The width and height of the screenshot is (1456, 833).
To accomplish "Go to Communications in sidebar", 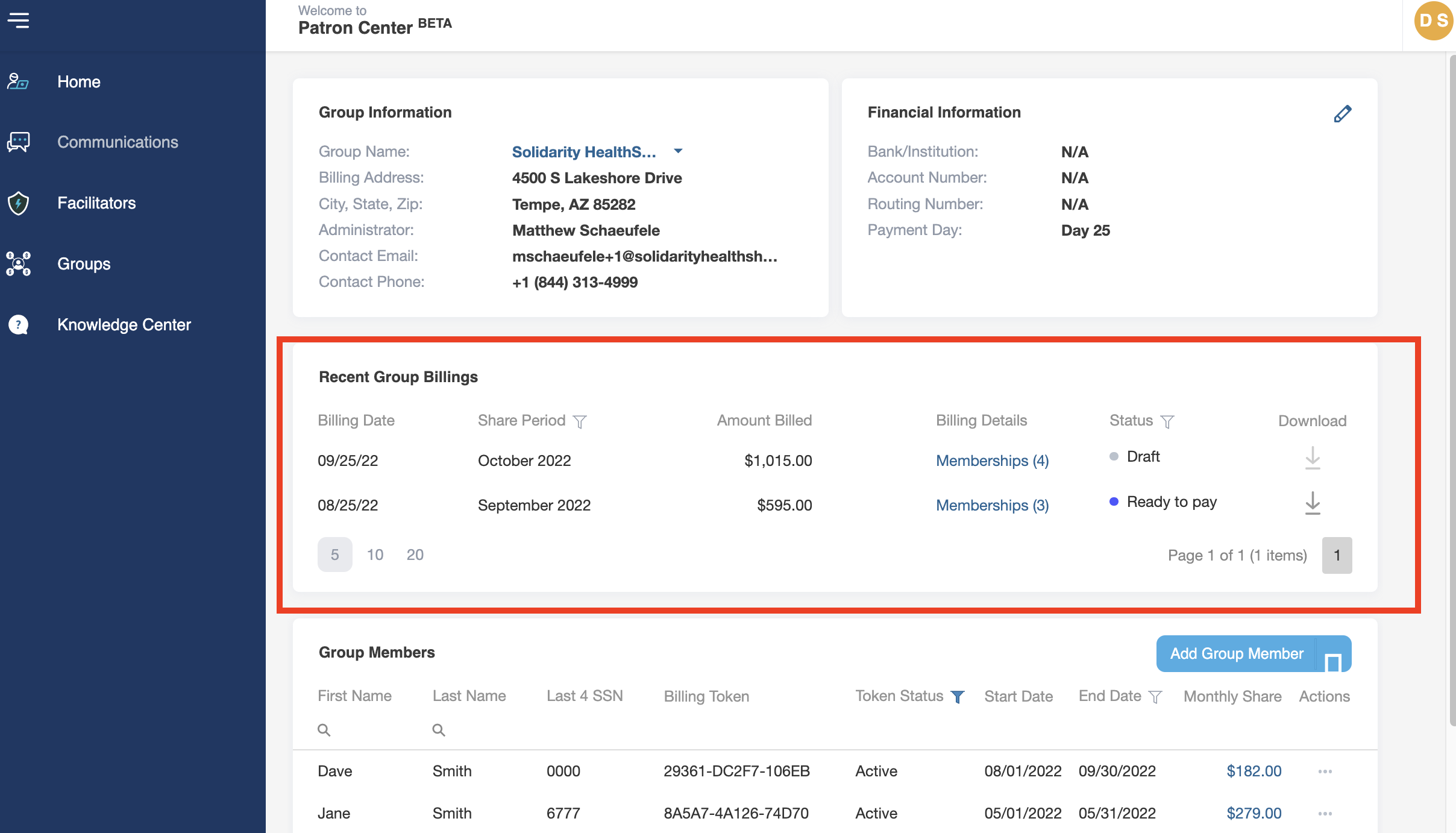I will pos(118,142).
